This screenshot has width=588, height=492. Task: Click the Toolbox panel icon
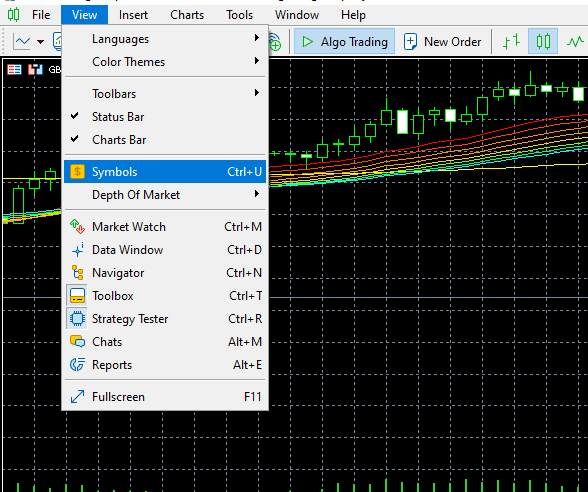77,296
